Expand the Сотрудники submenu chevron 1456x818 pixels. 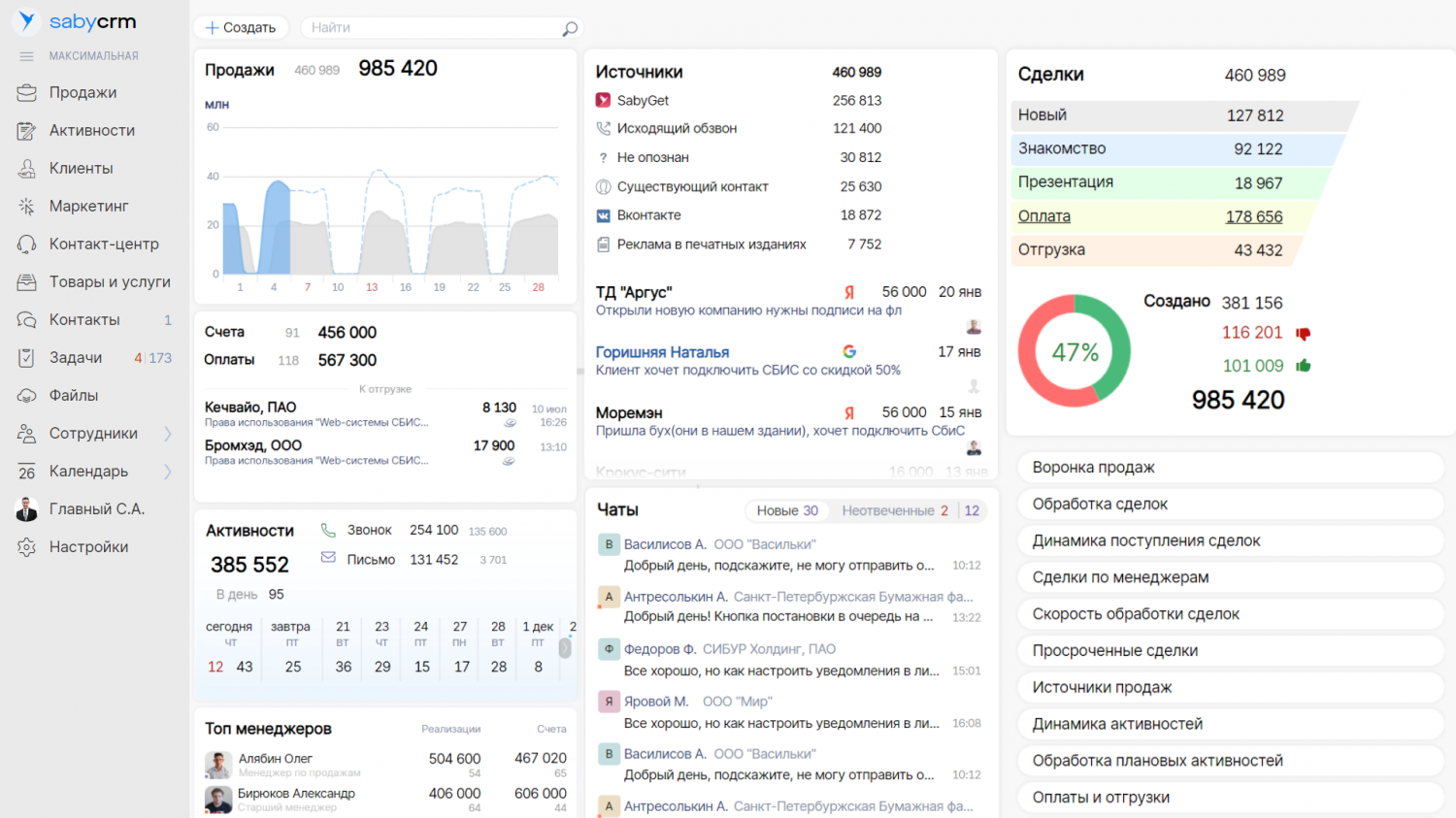(167, 433)
